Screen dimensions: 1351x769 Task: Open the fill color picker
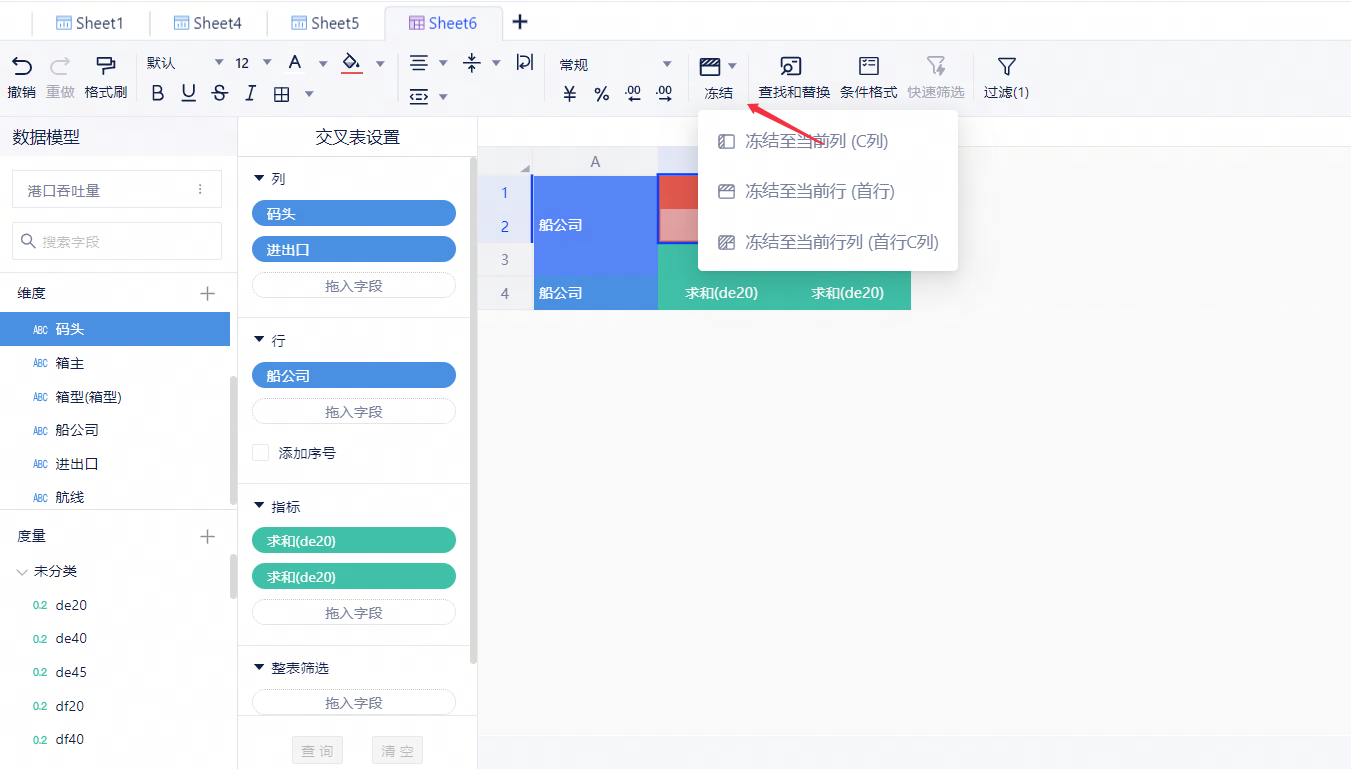click(x=351, y=63)
